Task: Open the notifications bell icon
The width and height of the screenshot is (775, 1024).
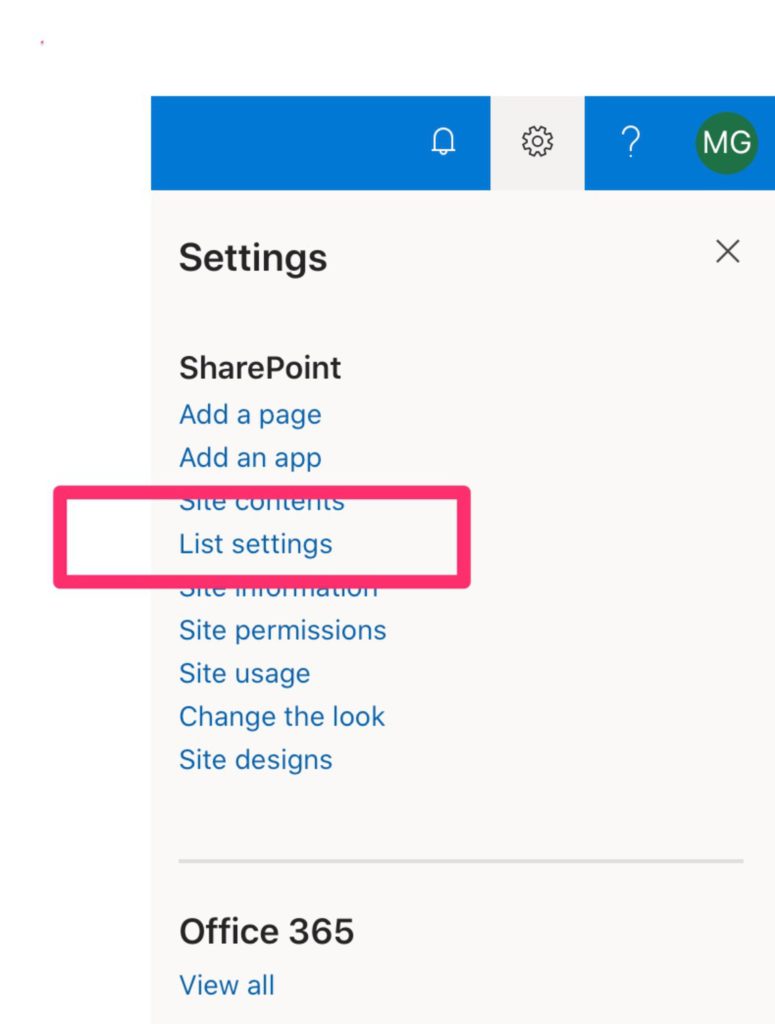Action: tap(443, 142)
